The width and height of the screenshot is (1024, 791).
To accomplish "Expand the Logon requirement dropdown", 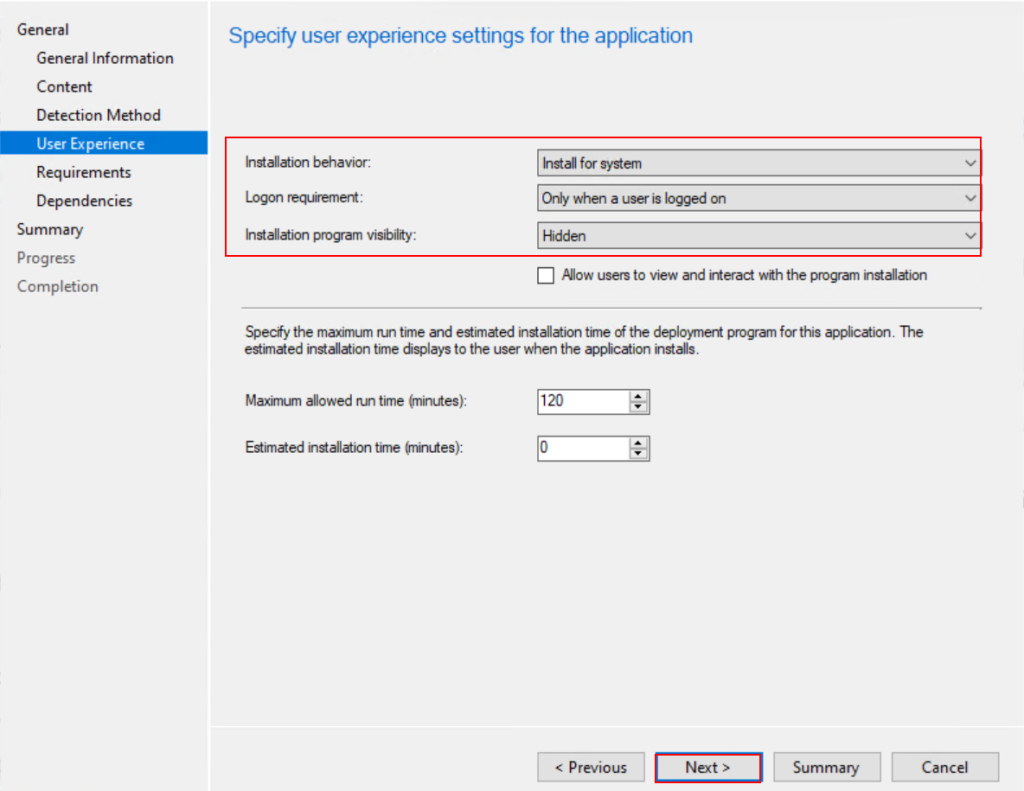I will point(758,199).
